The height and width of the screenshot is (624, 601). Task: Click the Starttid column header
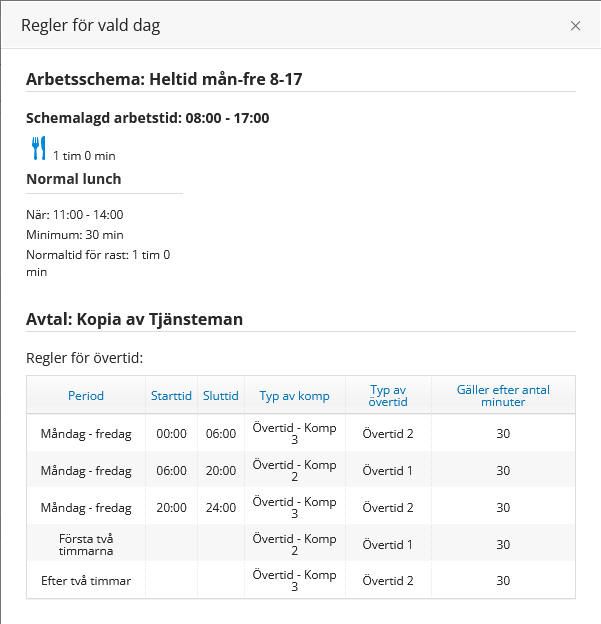171,395
